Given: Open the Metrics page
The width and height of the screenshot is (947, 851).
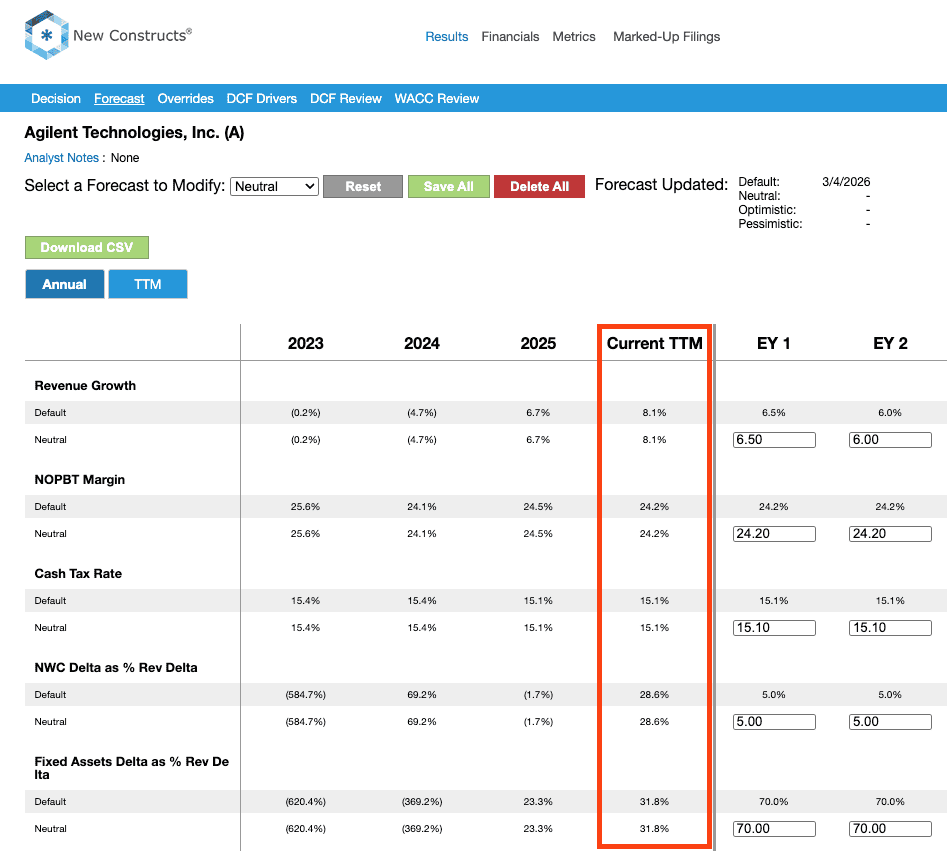Looking at the screenshot, I should pyautogui.click(x=574, y=37).
